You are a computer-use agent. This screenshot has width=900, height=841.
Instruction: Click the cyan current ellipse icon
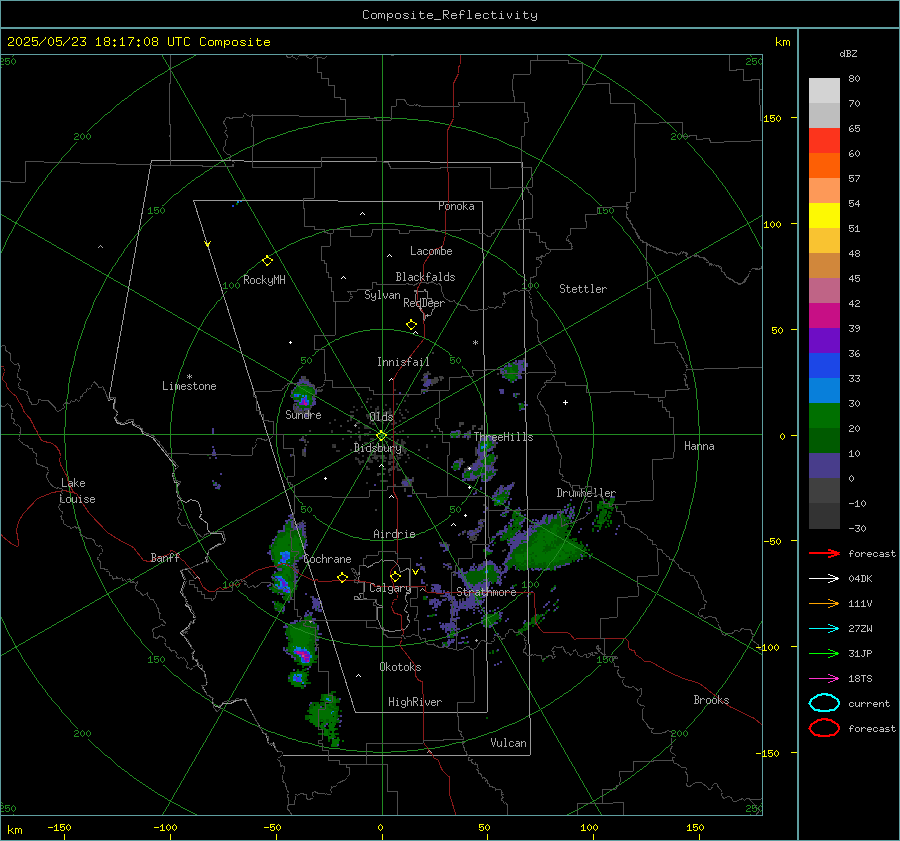coord(824,703)
